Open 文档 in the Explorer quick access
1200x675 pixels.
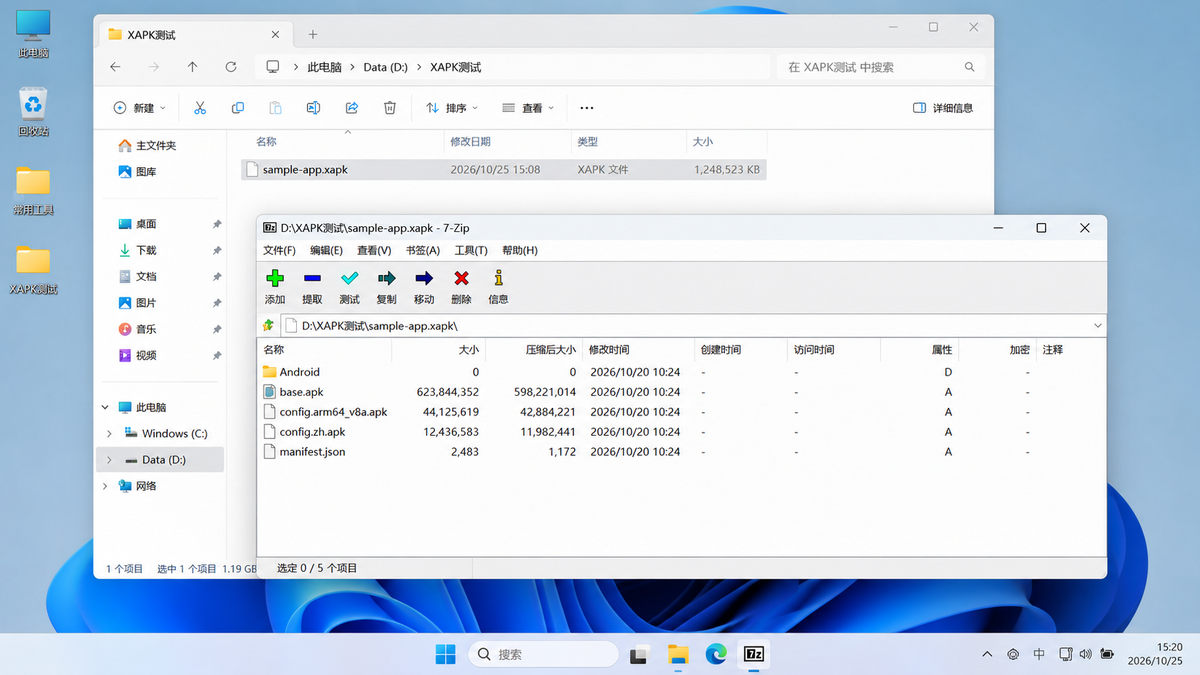(137, 276)
